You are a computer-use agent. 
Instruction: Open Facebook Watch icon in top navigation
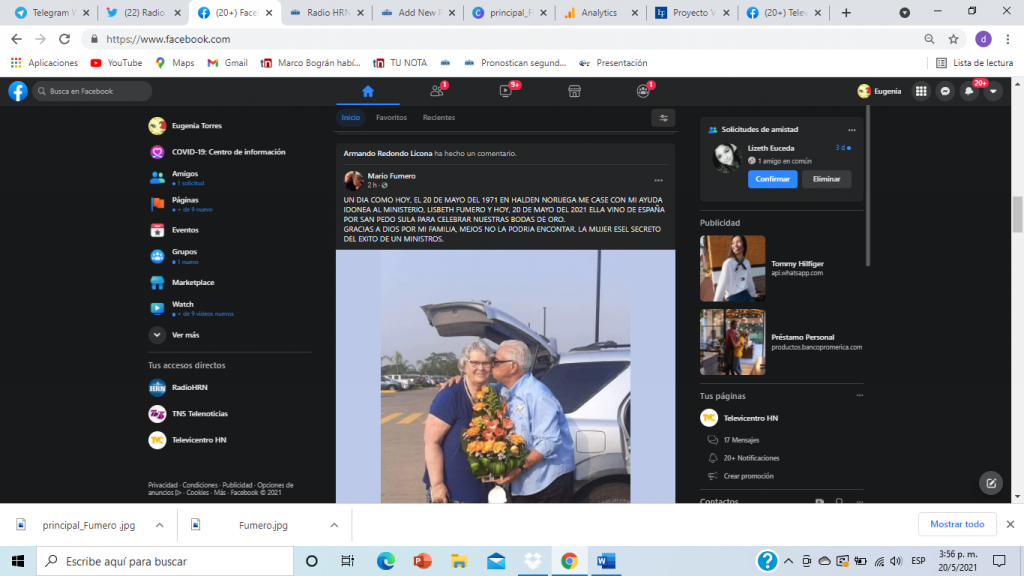(x=505, y=91)
